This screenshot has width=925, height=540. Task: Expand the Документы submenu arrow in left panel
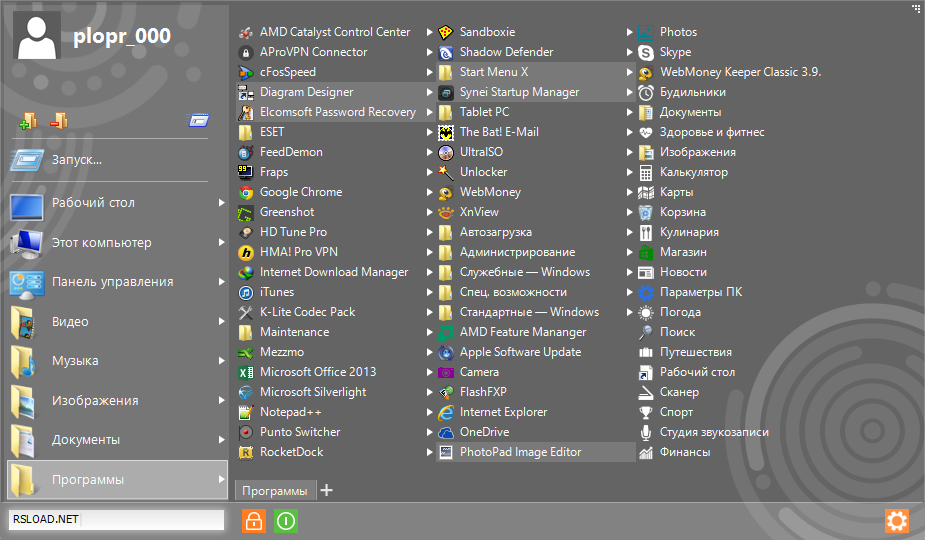pyautogui.click(x=222, y=440)
